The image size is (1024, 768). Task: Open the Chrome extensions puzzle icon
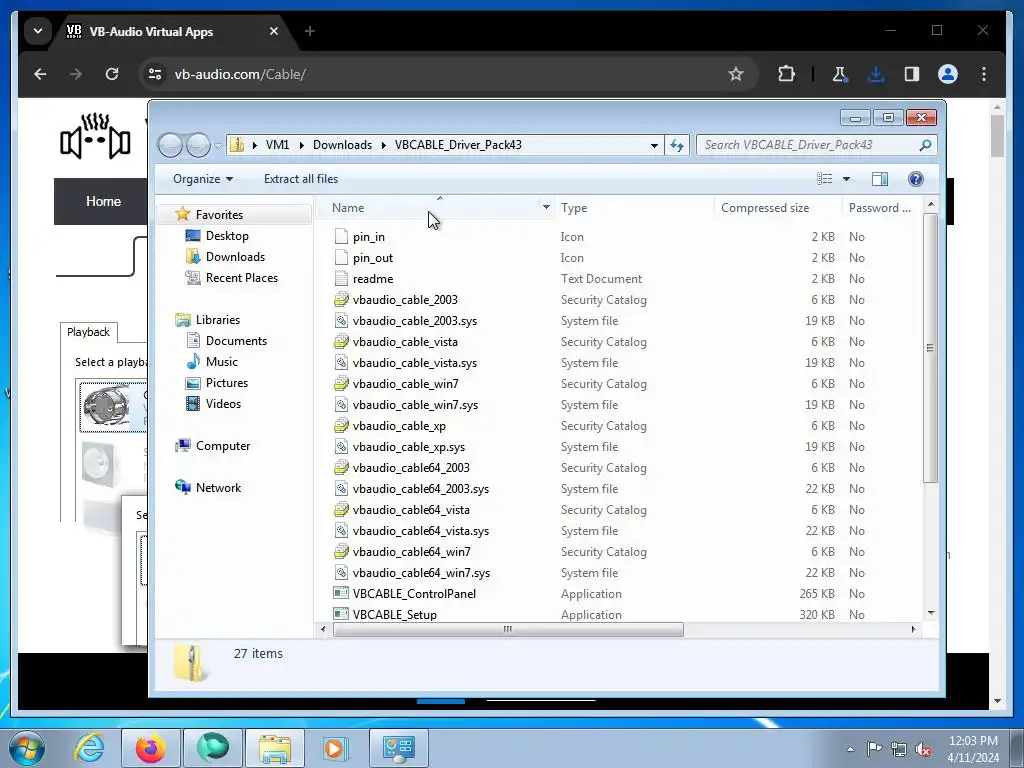coord(786,74)
